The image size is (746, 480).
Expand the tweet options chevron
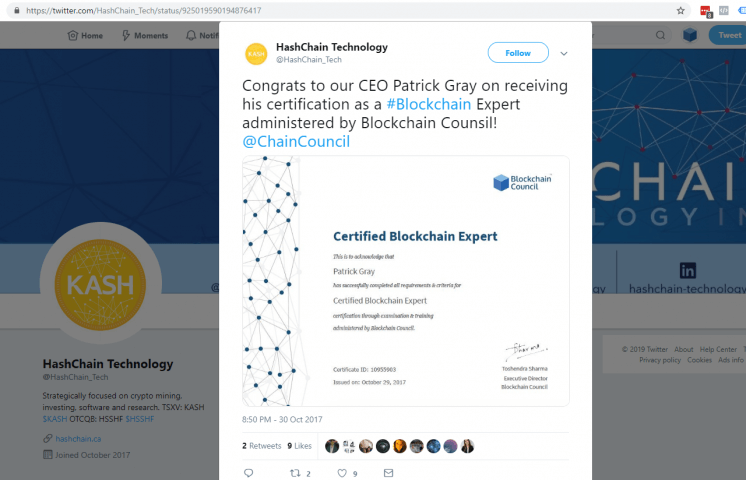pos(564,53)
